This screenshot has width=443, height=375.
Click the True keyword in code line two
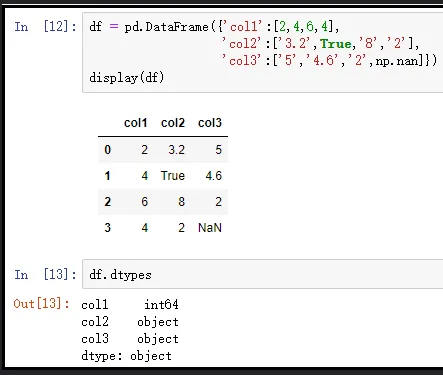tap(336, 44)
